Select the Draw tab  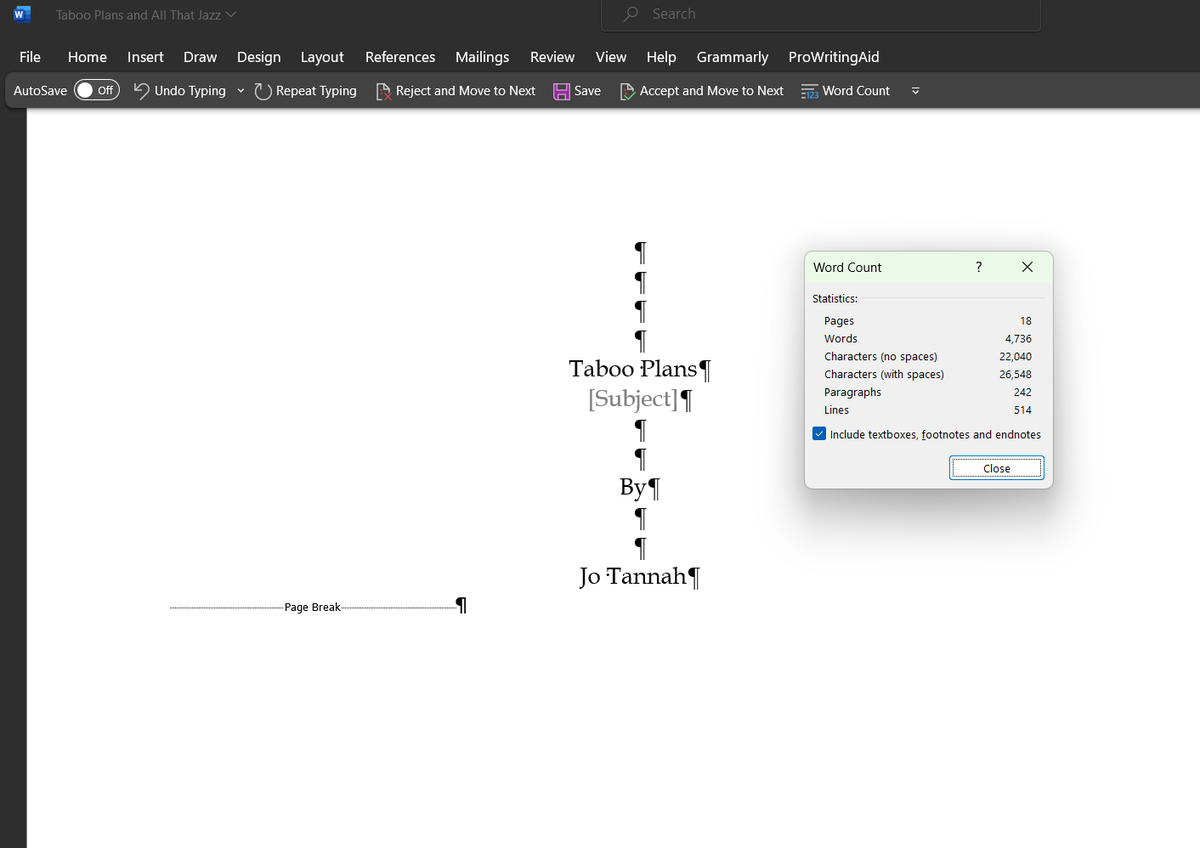click(200, 57)
